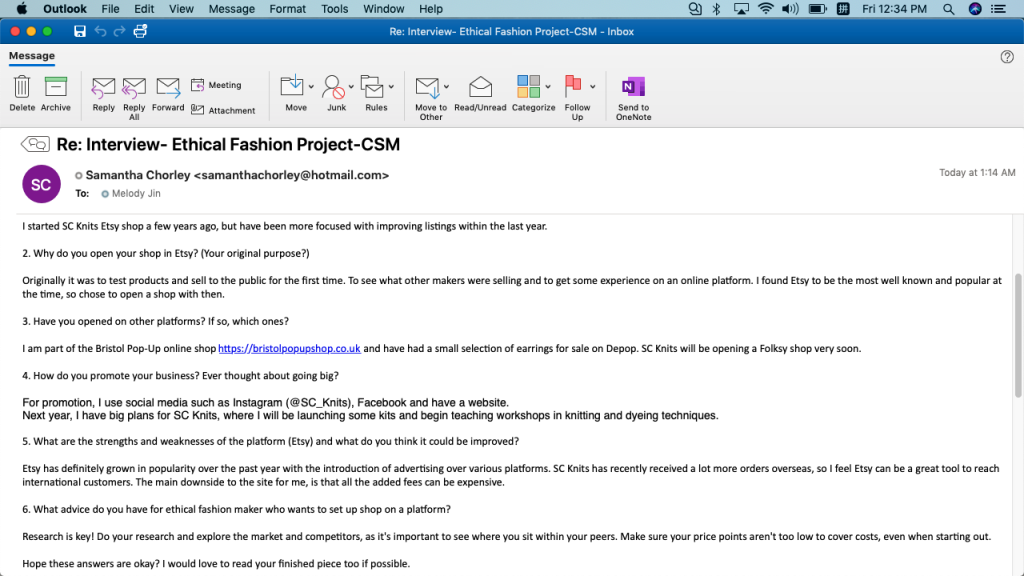Open the Help menu
Viewport: 1024px width, 576px height.
(430, 9)
